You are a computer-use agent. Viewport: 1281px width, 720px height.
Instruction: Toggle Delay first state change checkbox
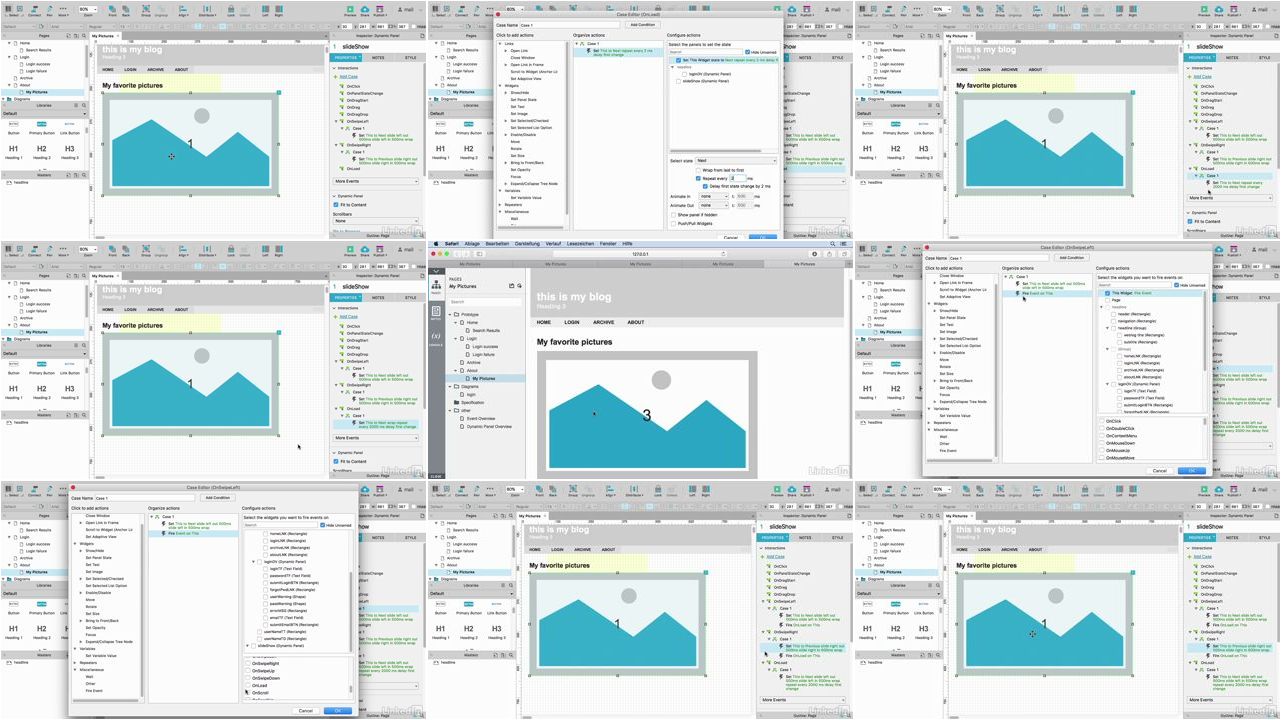pyautogui.click(x=705, y=186)
